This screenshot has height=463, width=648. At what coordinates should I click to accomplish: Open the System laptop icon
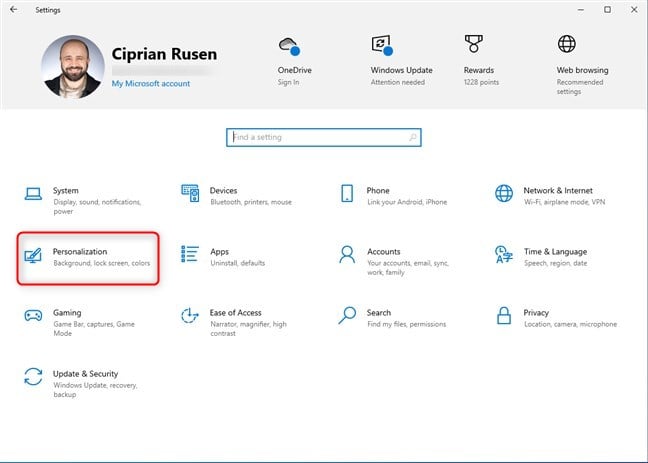33,193
